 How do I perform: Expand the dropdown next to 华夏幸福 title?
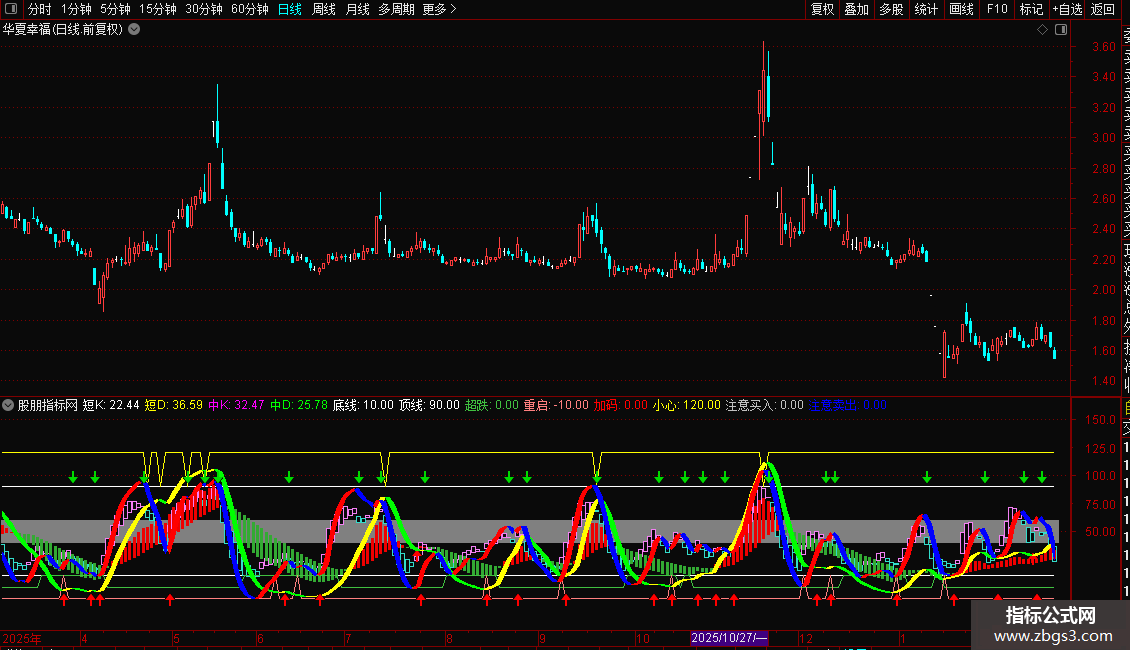pyautogui.click(x=134, y=29)
